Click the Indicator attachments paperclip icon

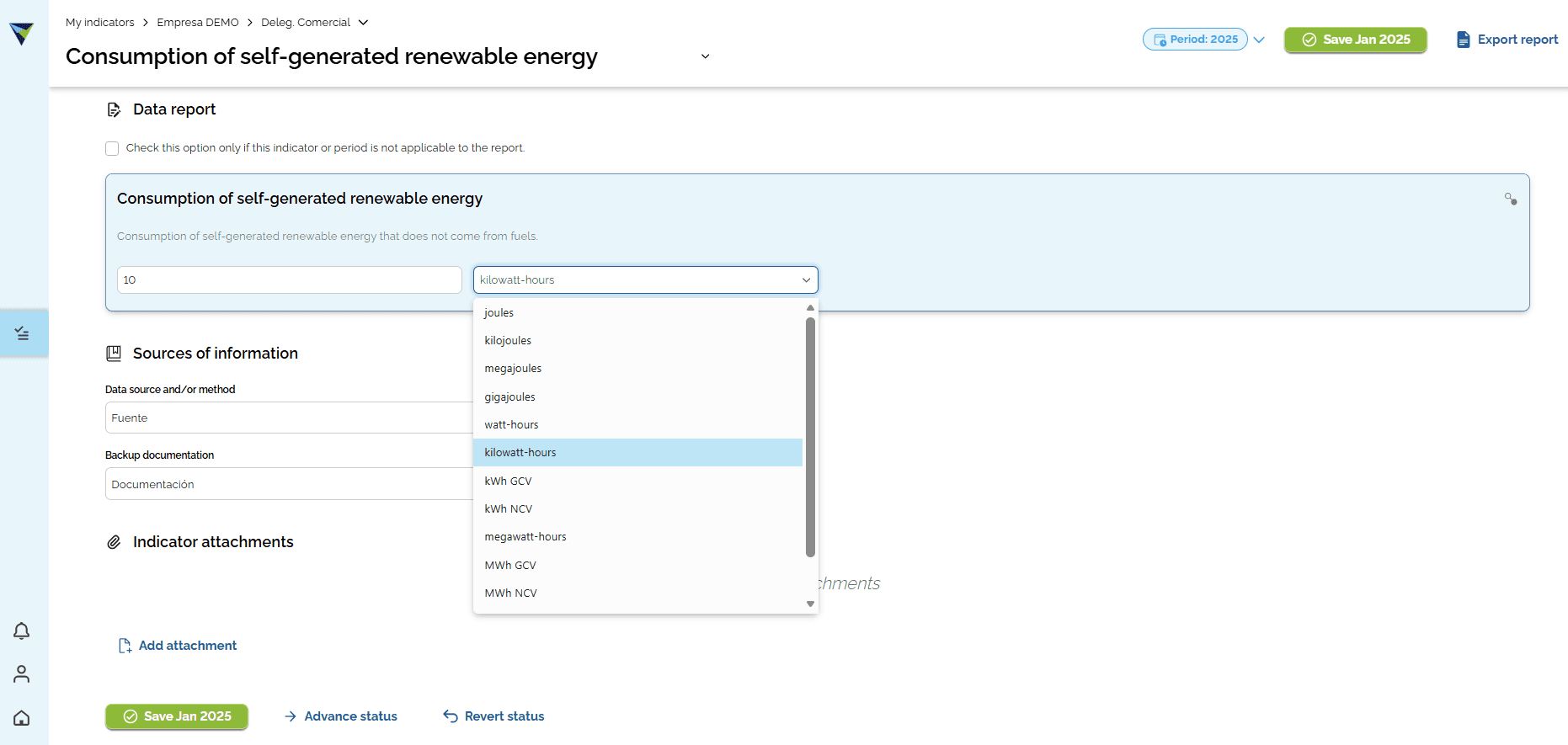pyautogui.click(x=114, y=542)
